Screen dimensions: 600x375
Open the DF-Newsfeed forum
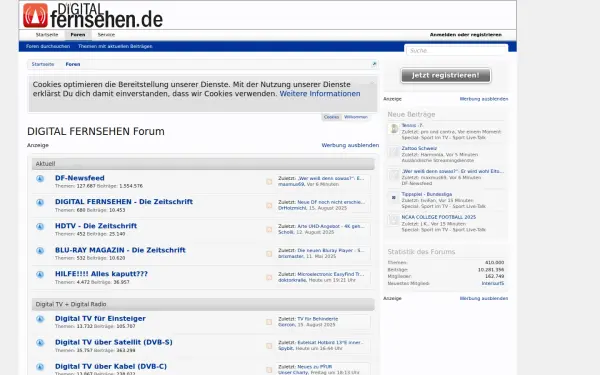[80, 178]
